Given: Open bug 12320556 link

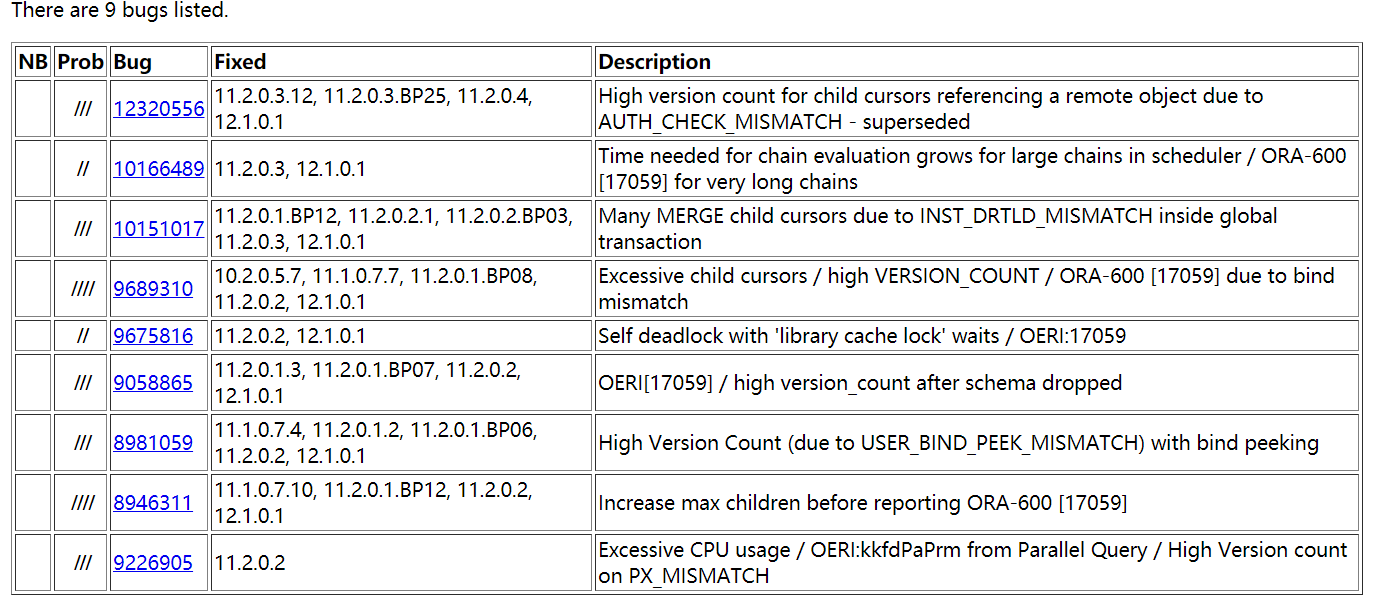Looking at the screenshot, I should pos(159,109).
